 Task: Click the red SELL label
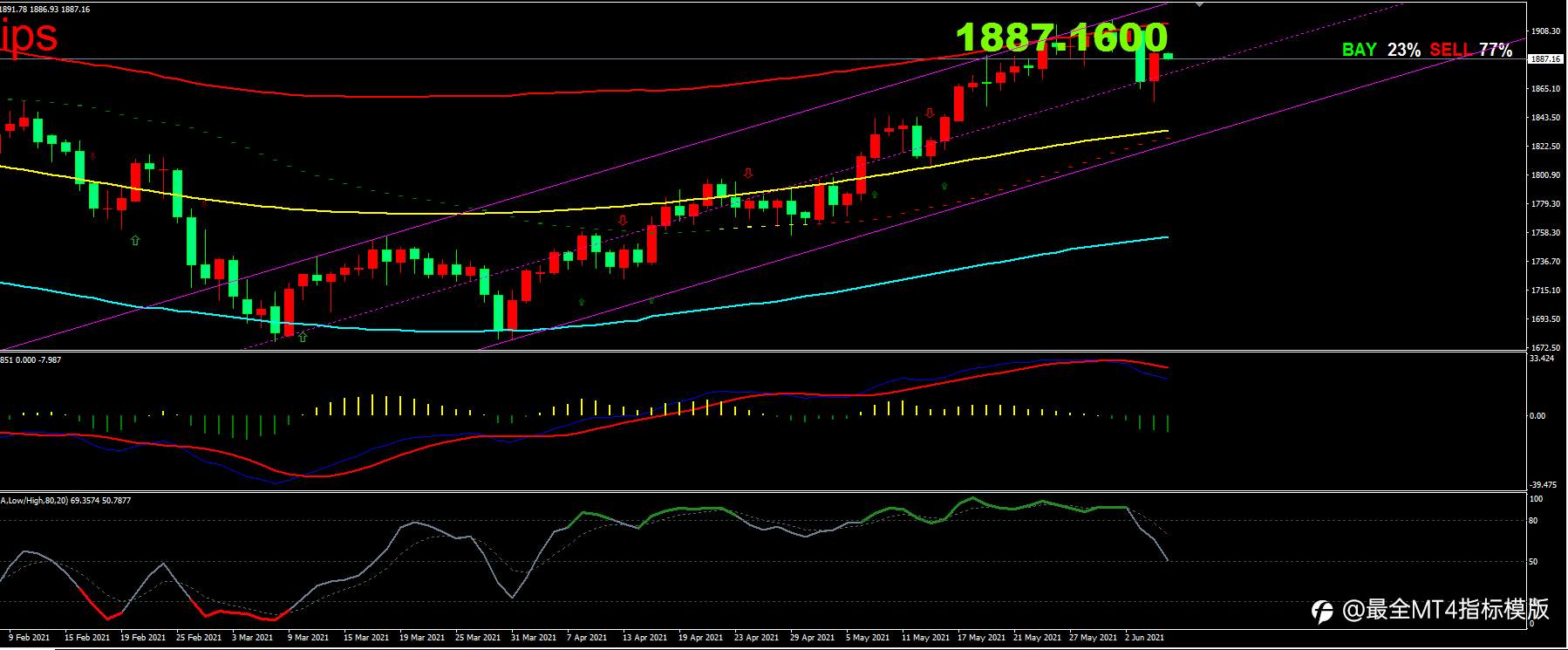pos(1450,50)
